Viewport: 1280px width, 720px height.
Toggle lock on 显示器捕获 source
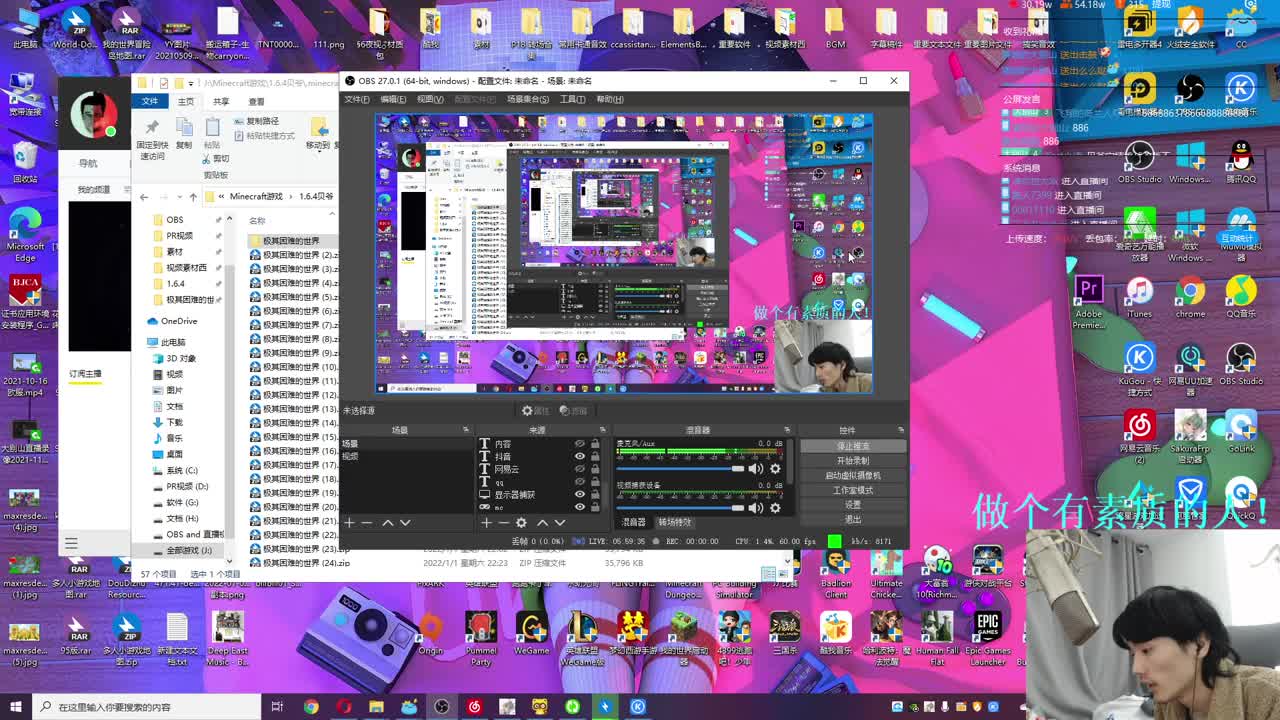[x=595, y=494]
